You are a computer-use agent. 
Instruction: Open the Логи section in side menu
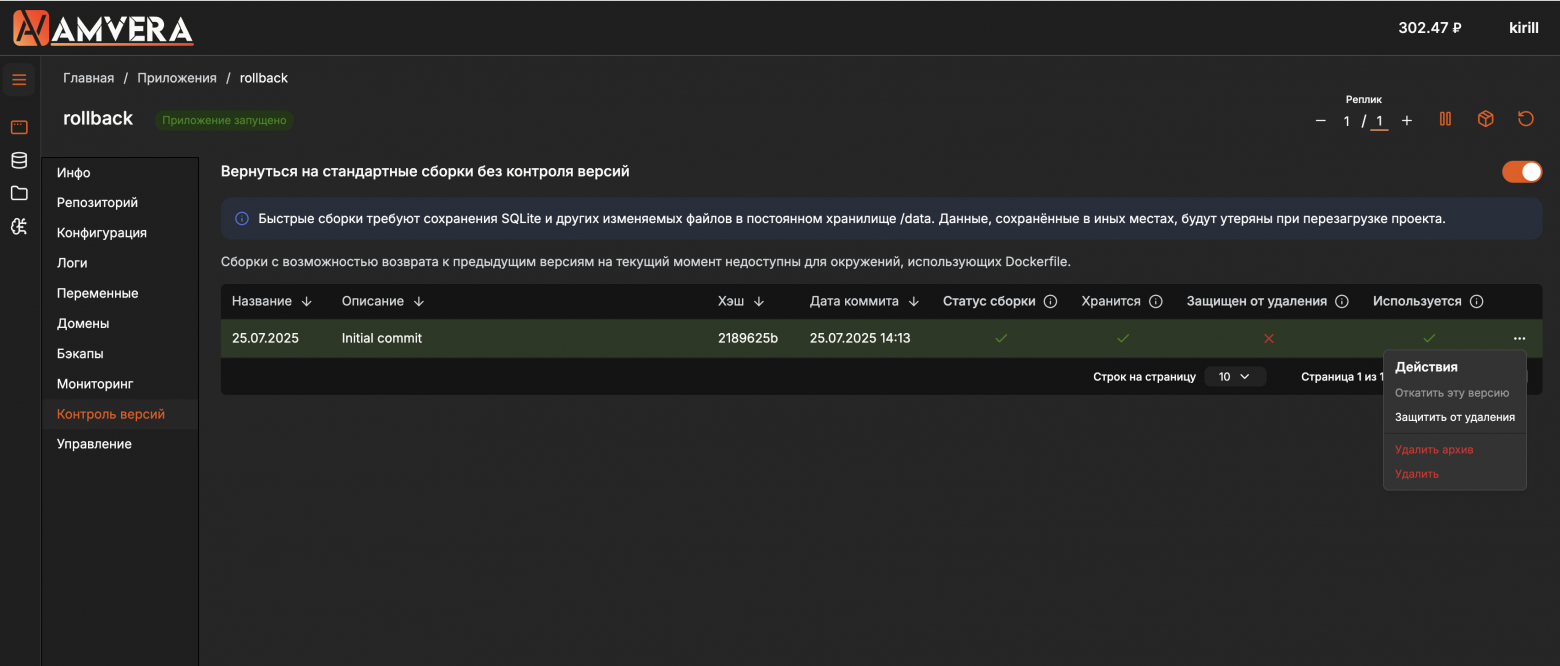click(x=72, y=263)
